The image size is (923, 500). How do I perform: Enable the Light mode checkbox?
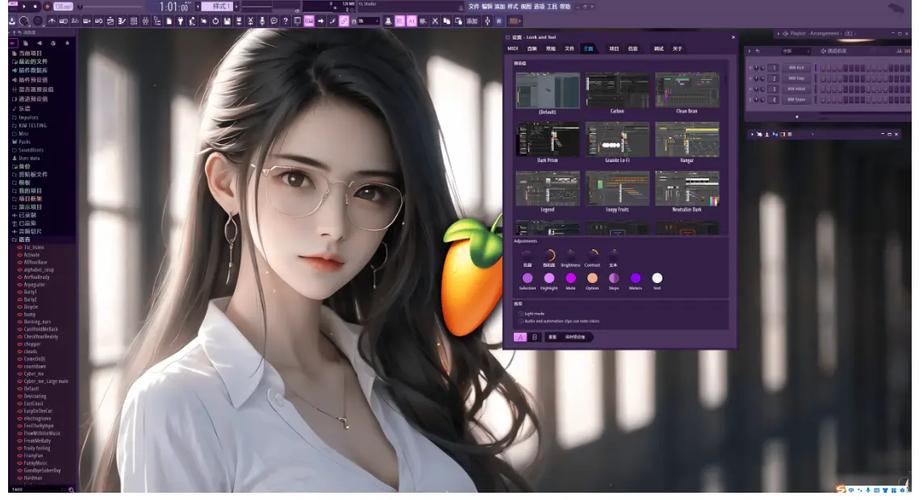click(521, 313)
